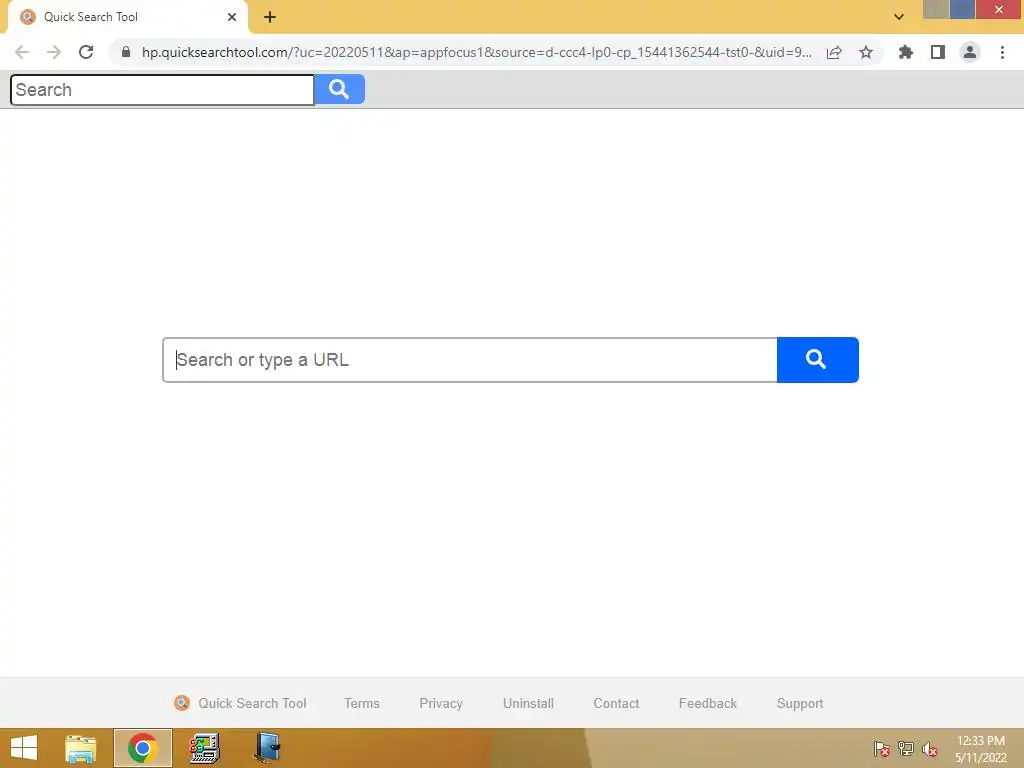Close the Chrome window with the red X
Viewport: 1024px width, 768px height.
[999, 9]
